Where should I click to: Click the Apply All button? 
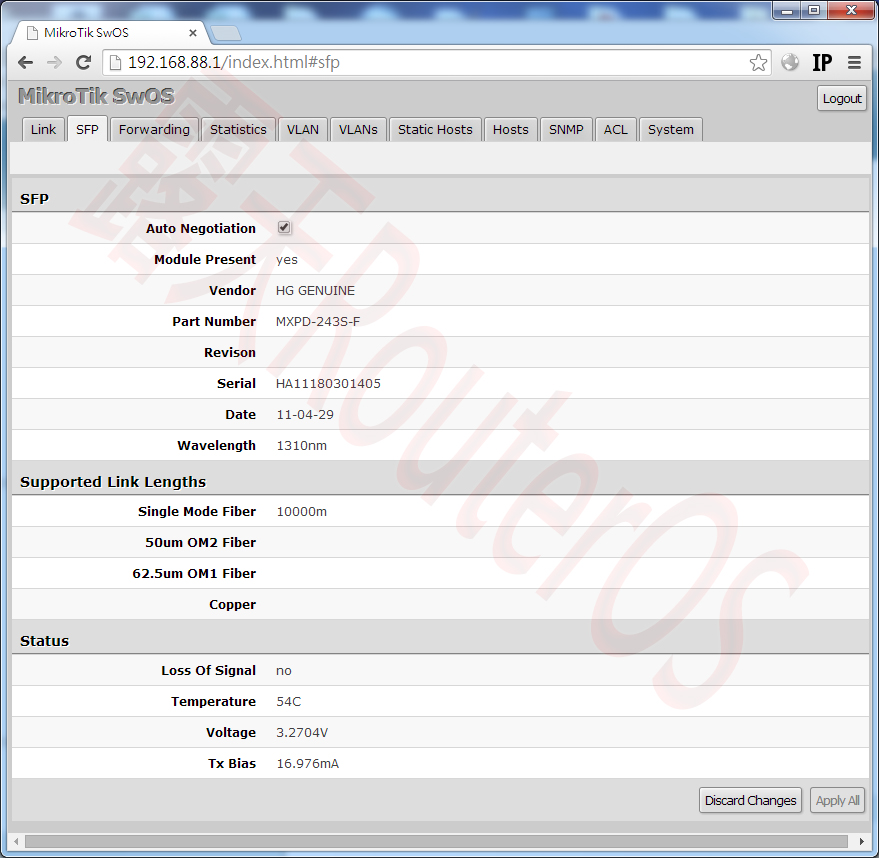coord(838,800)
